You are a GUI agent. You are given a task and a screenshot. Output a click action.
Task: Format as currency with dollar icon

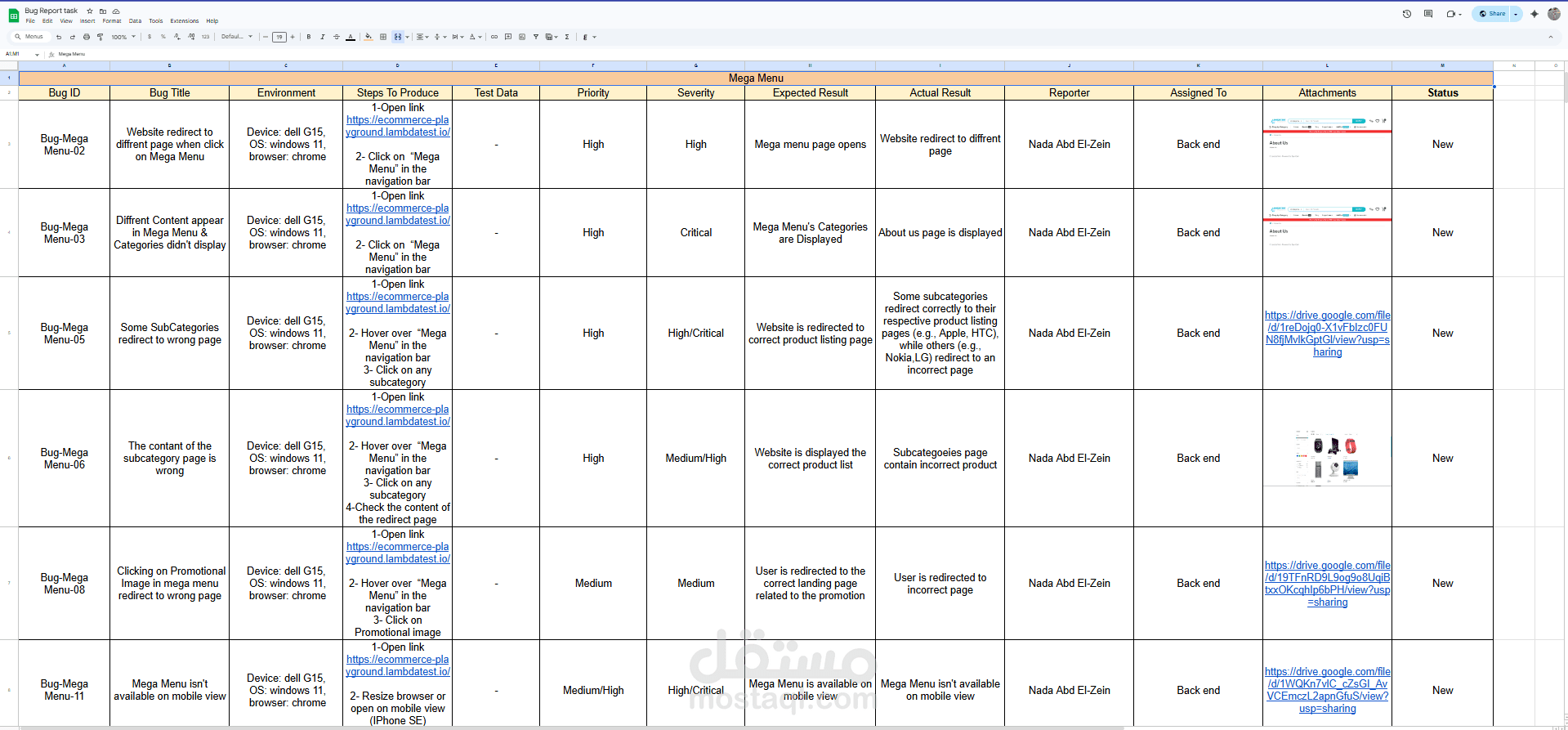coord(150,37)
